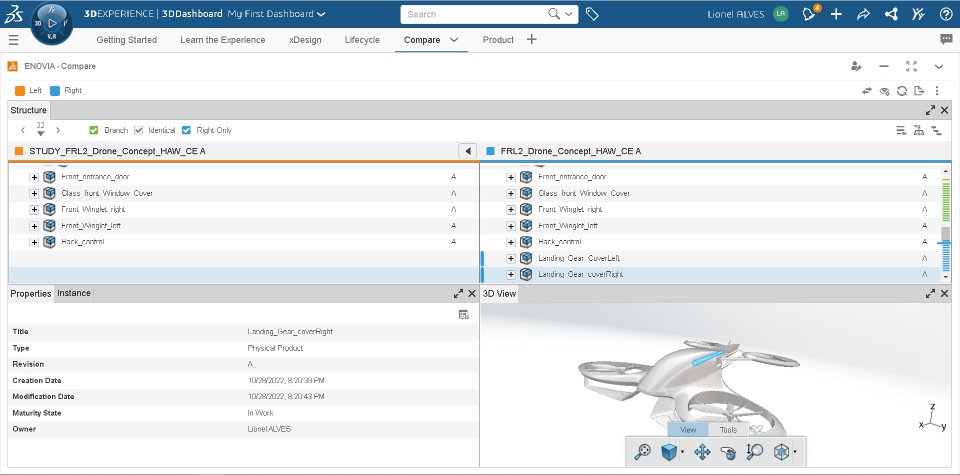Click the list options icon in Structure toolbar

901,130
